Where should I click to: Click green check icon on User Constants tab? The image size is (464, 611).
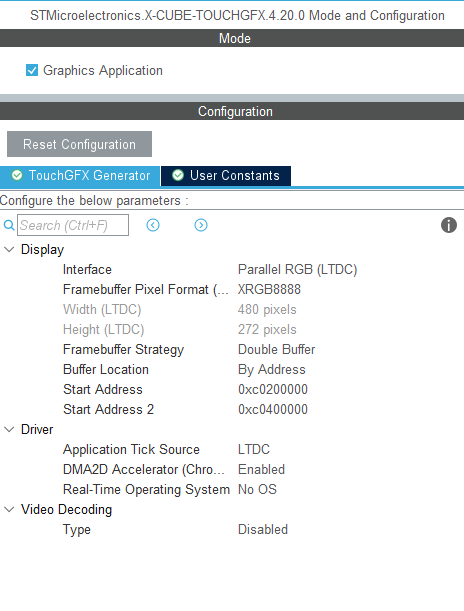178,175
